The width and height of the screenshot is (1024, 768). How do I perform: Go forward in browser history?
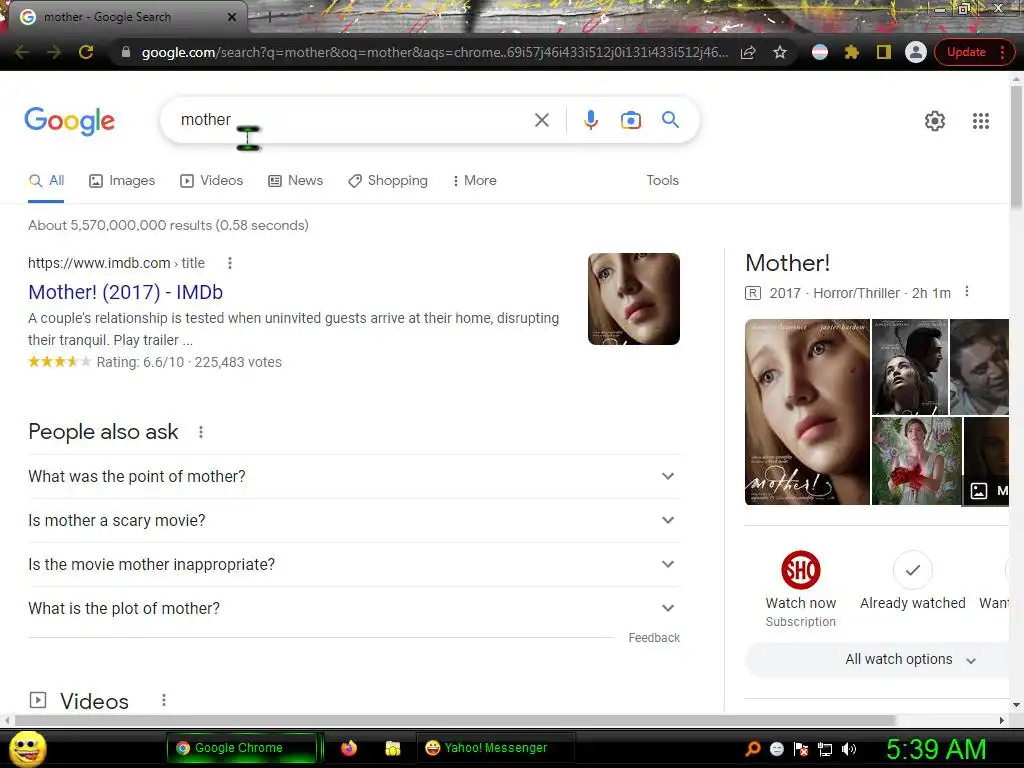pos(54,52)
